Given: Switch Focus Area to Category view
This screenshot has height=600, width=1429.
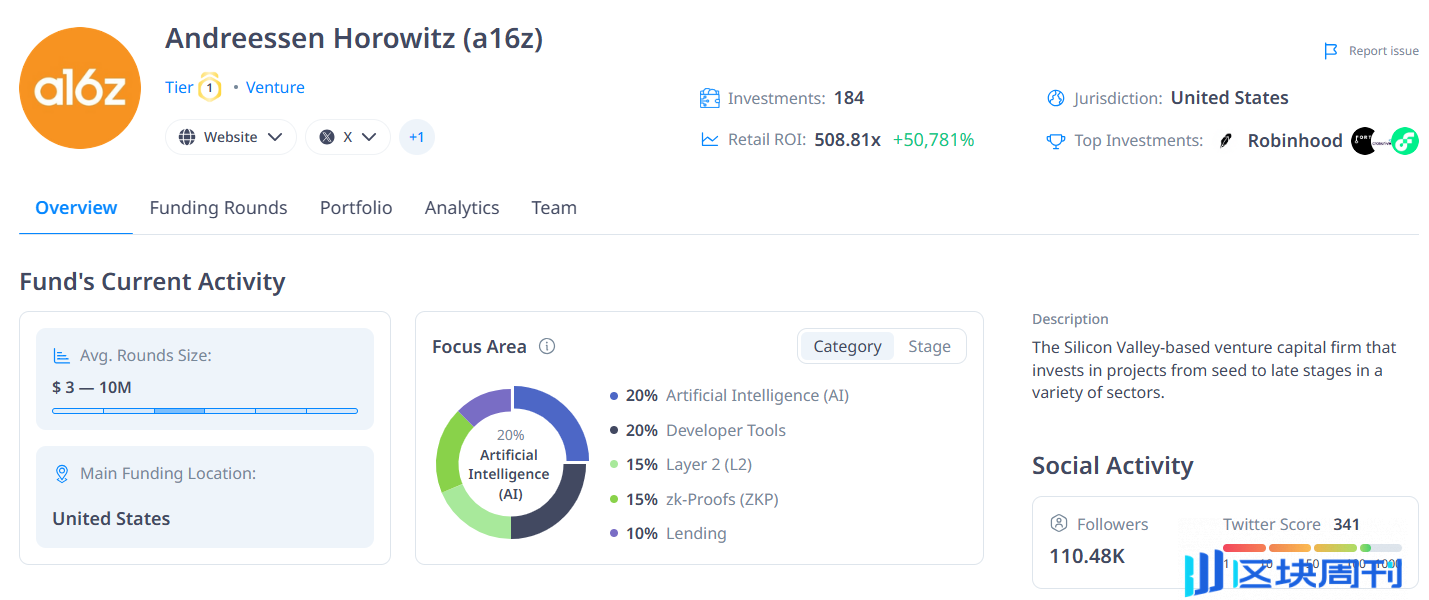Looking at the screenshot, I should 847,346.
